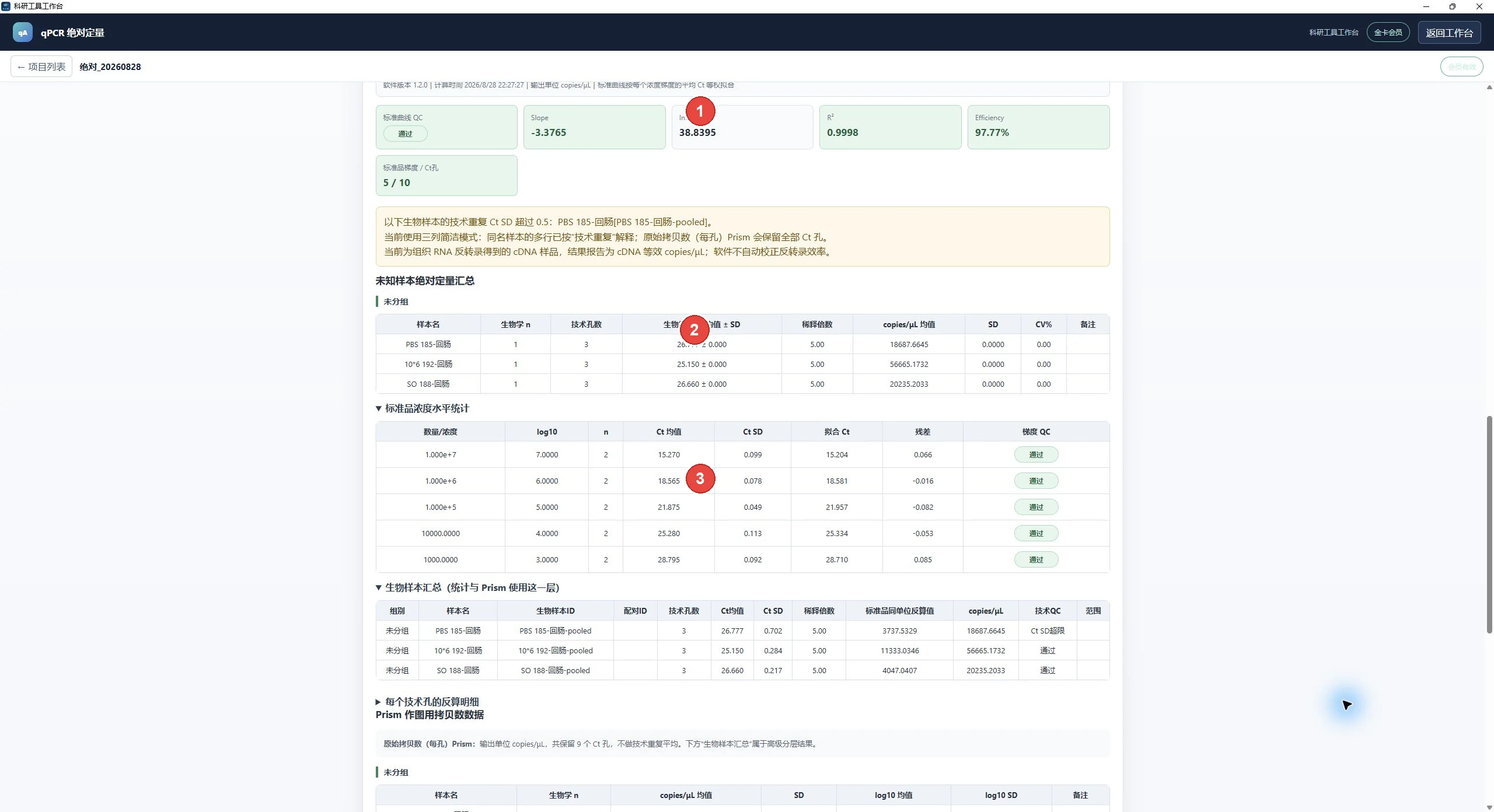Click the 通过 QC badge for 1000.0000 row

tap(1036, 559)
